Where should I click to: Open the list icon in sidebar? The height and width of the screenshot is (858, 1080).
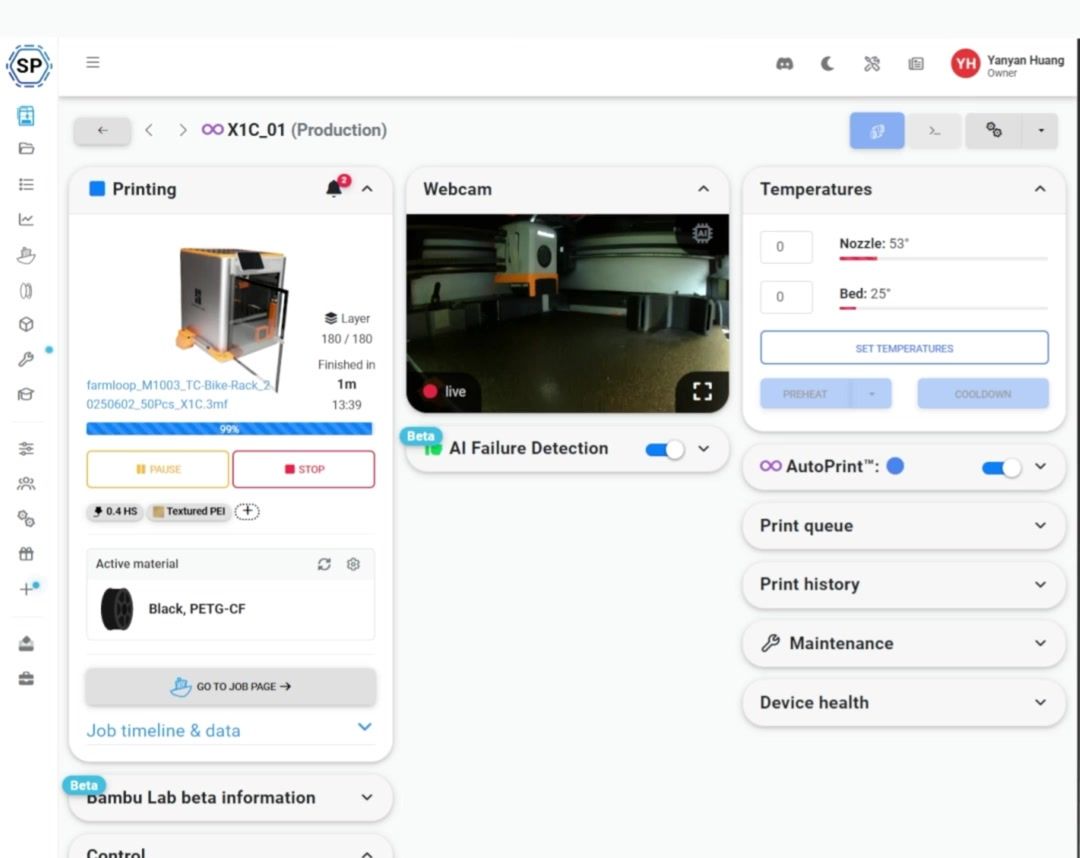click(26, 184)
